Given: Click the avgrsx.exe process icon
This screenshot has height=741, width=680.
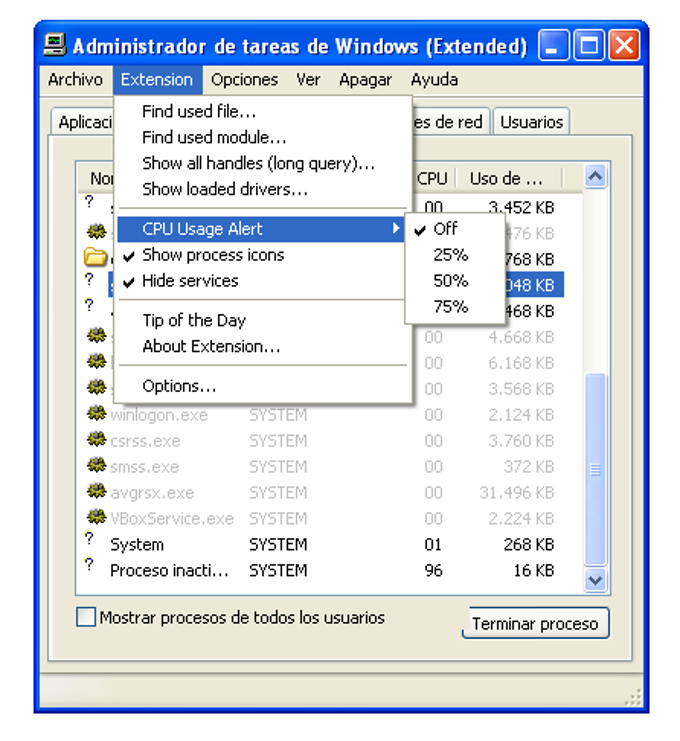Looking at the screenshot, I should (96, 492).
